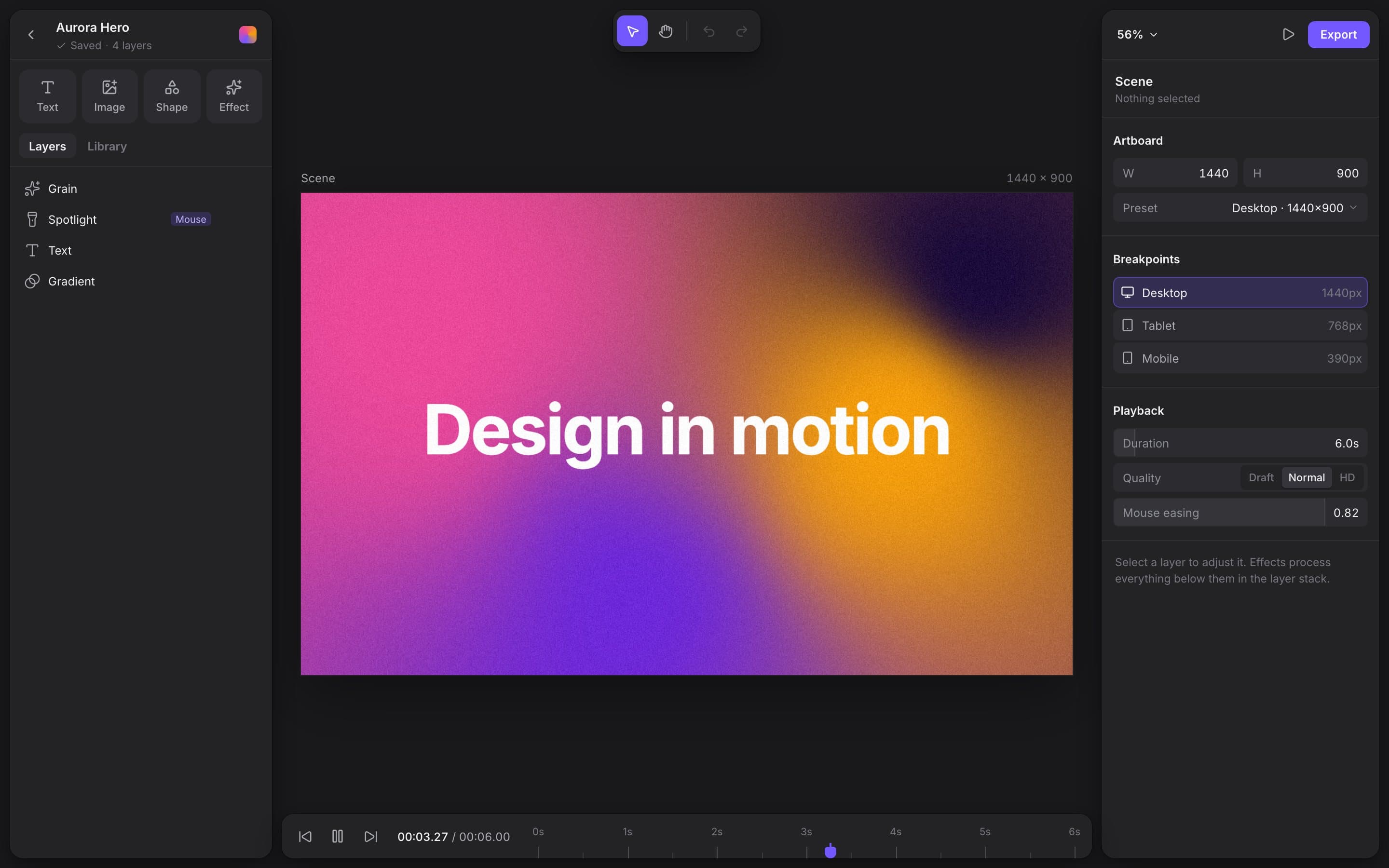Screen dimensions: 1389x868
Task: Click the gradient project thumbnail icon
Action: click(247, 34)
